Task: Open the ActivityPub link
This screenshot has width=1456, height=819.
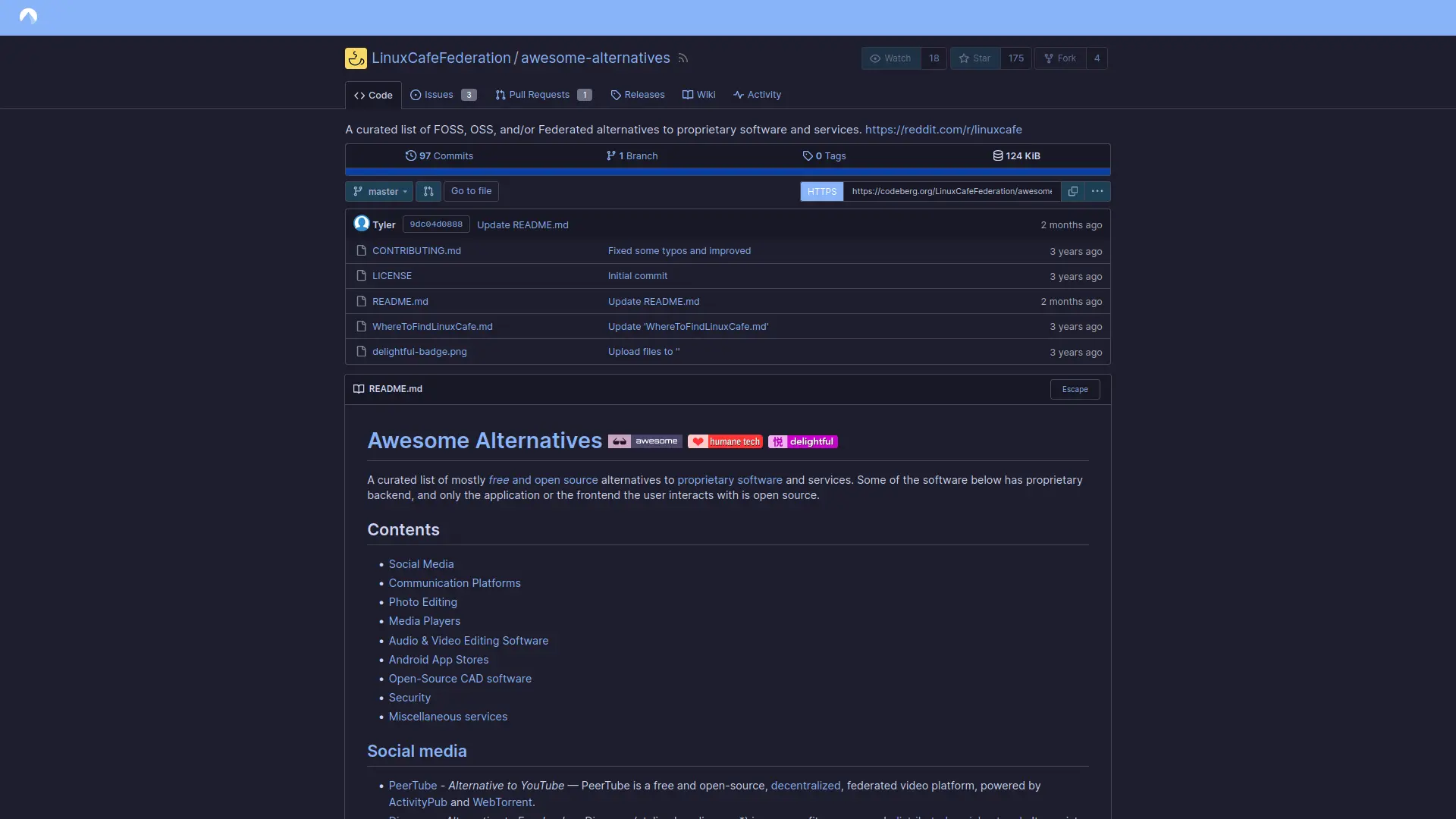Action: pos(418,802)
